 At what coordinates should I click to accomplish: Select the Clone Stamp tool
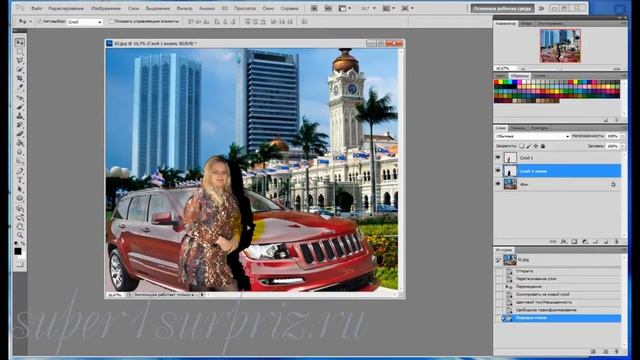point(20,116)
